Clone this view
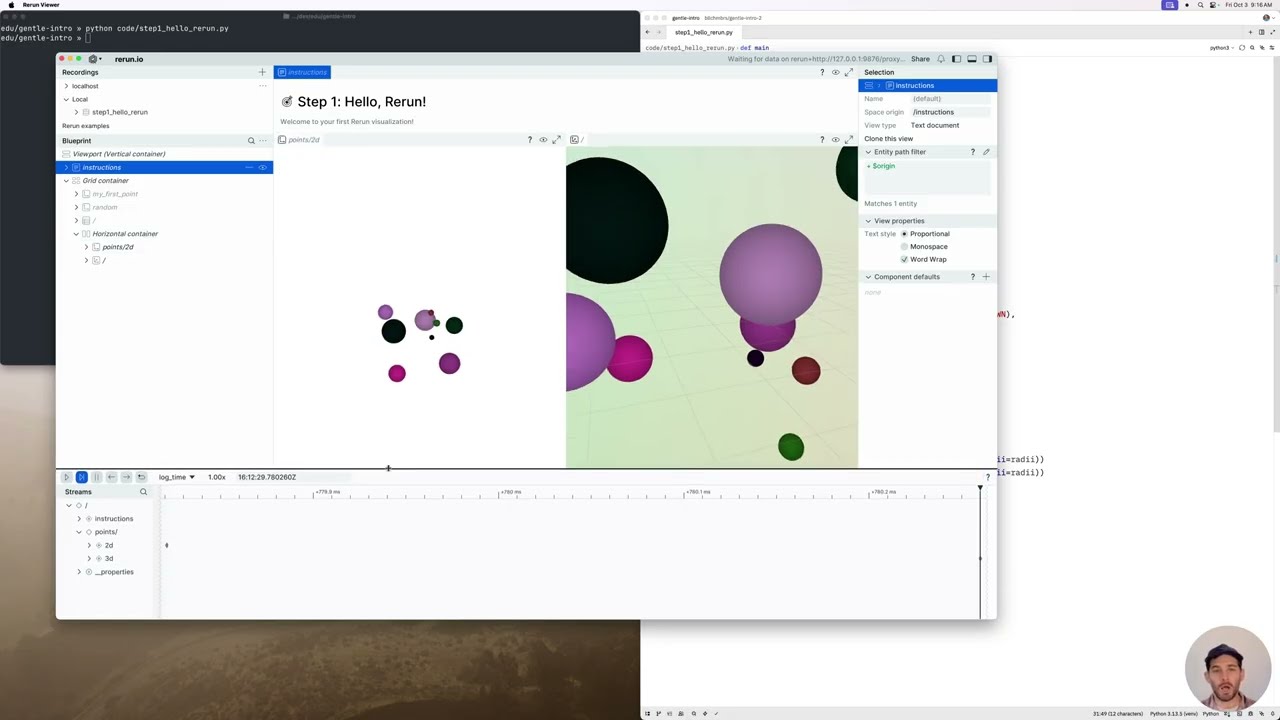 (x=888, y=139)
